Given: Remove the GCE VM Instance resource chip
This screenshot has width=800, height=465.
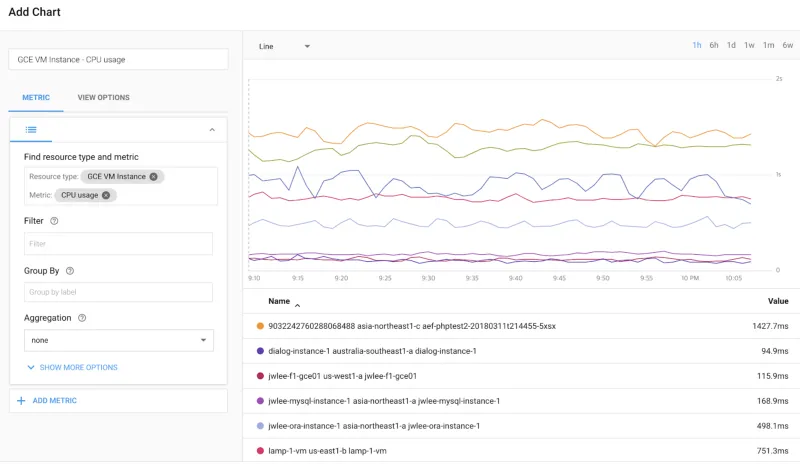Looking at the screenshot, I should 154,177.
